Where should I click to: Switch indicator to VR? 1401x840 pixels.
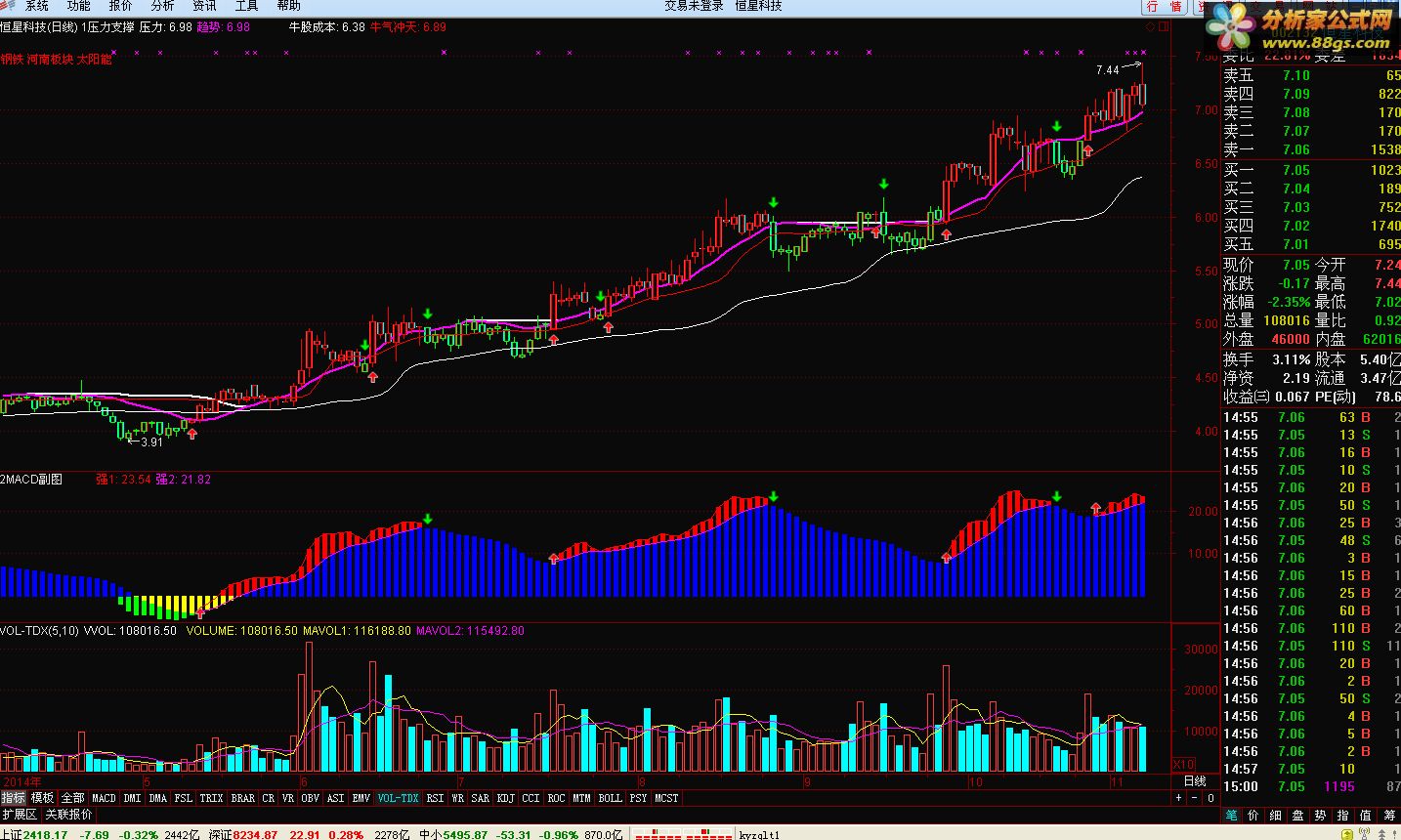coord(288,798)
